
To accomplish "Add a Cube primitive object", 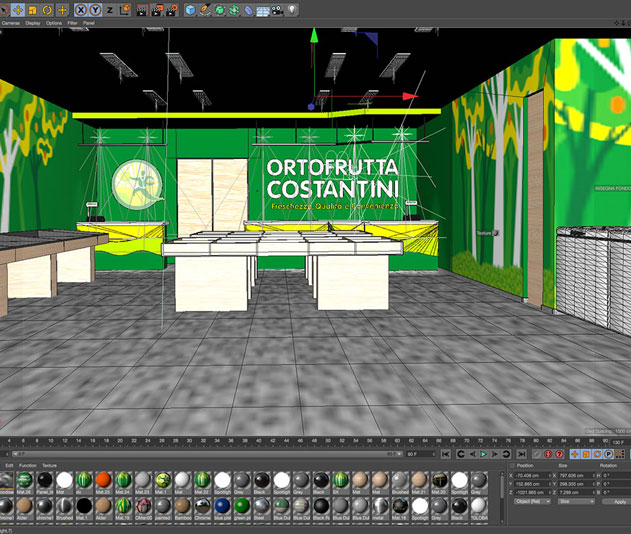I will click(x=190, y=10).
